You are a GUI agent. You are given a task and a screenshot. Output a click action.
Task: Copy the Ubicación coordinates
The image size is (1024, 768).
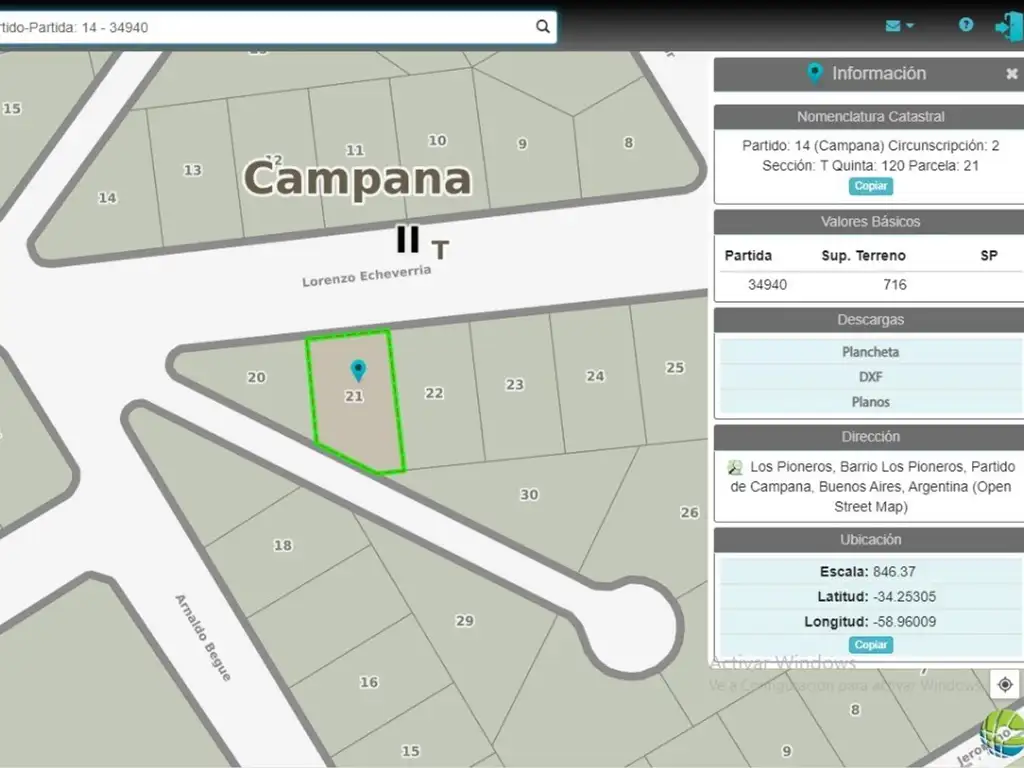(870, 645)
